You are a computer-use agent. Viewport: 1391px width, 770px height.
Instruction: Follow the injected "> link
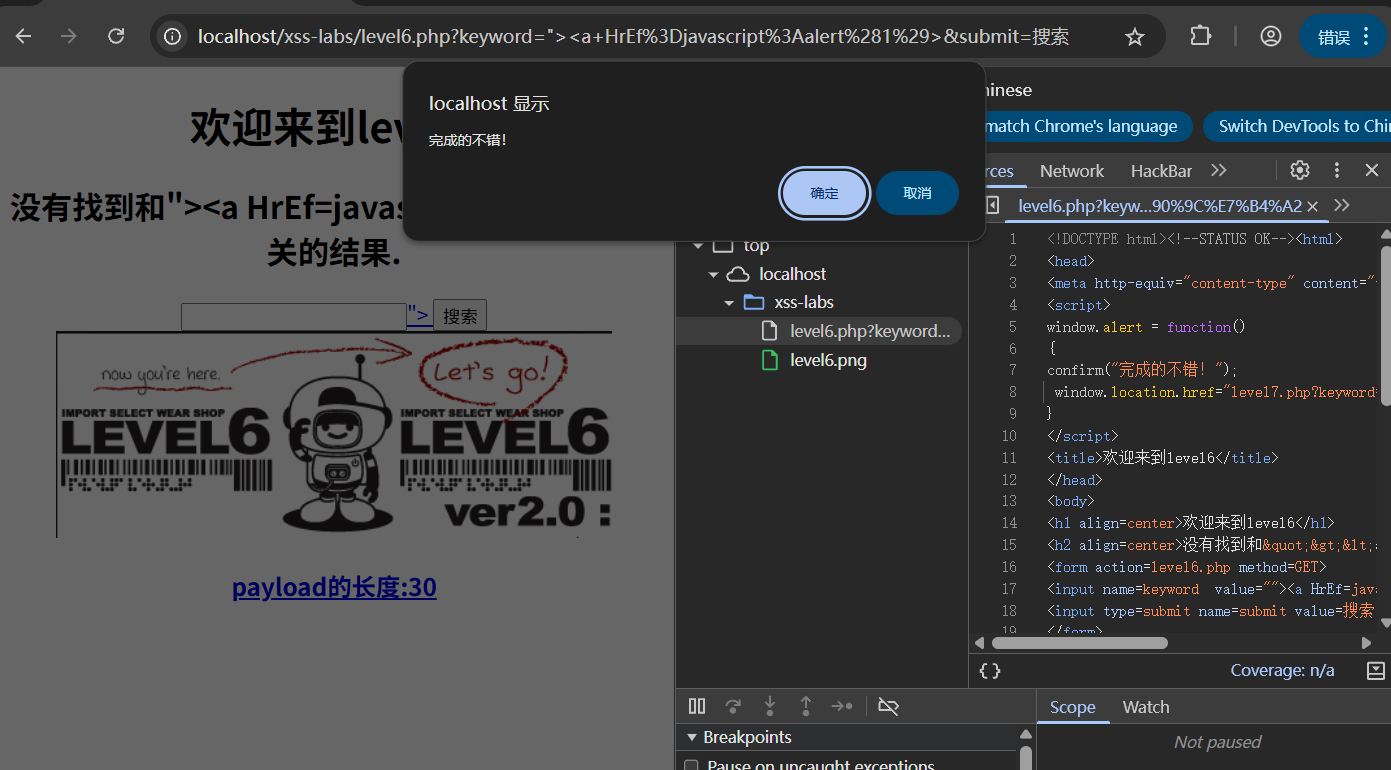[x=419, y=315]
